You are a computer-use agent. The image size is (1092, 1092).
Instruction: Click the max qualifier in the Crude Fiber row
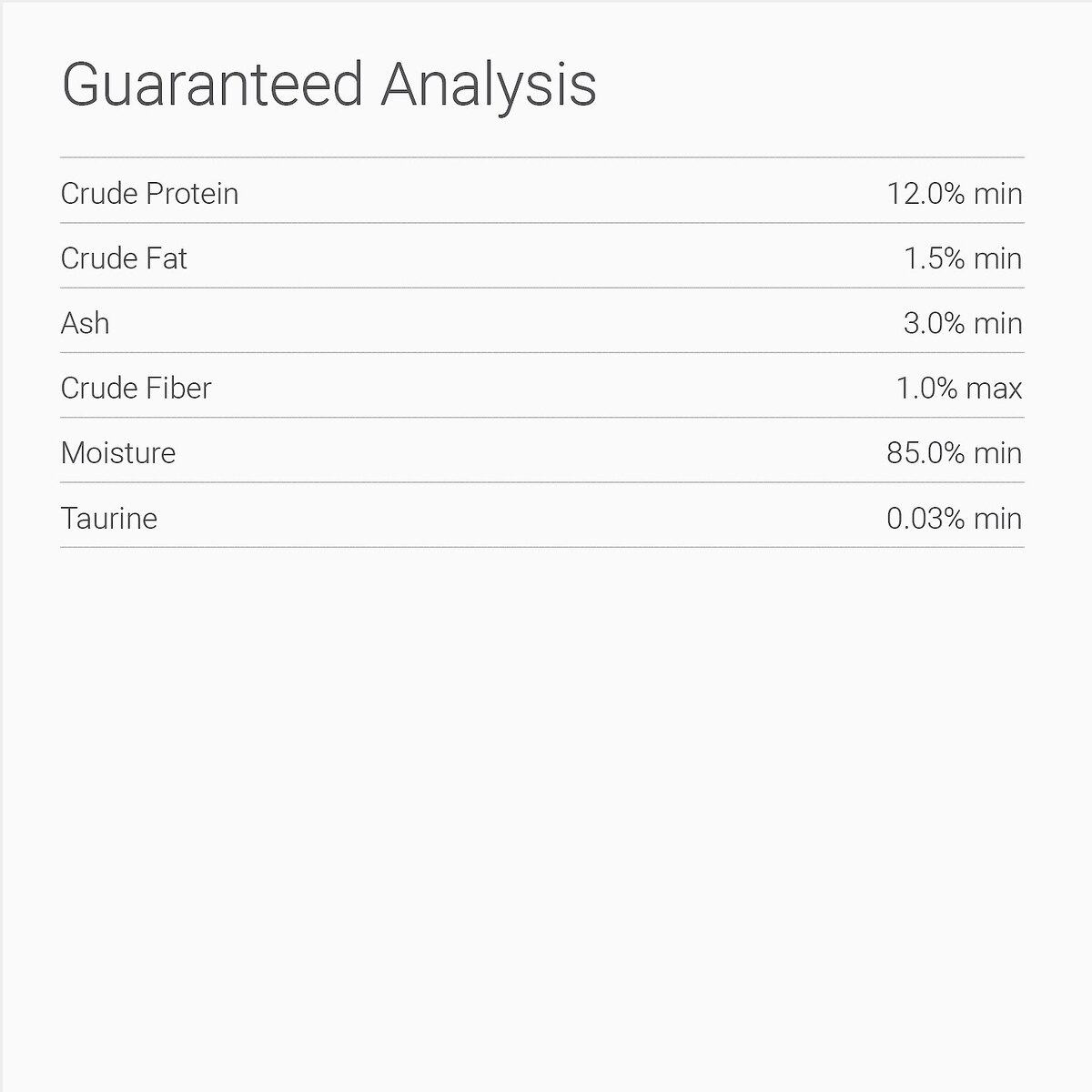(995, 389)
